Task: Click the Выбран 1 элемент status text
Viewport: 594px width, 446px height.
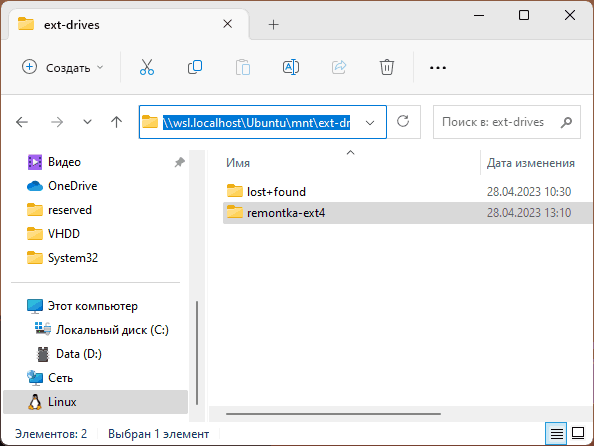Action: click(x=158, y=434)
